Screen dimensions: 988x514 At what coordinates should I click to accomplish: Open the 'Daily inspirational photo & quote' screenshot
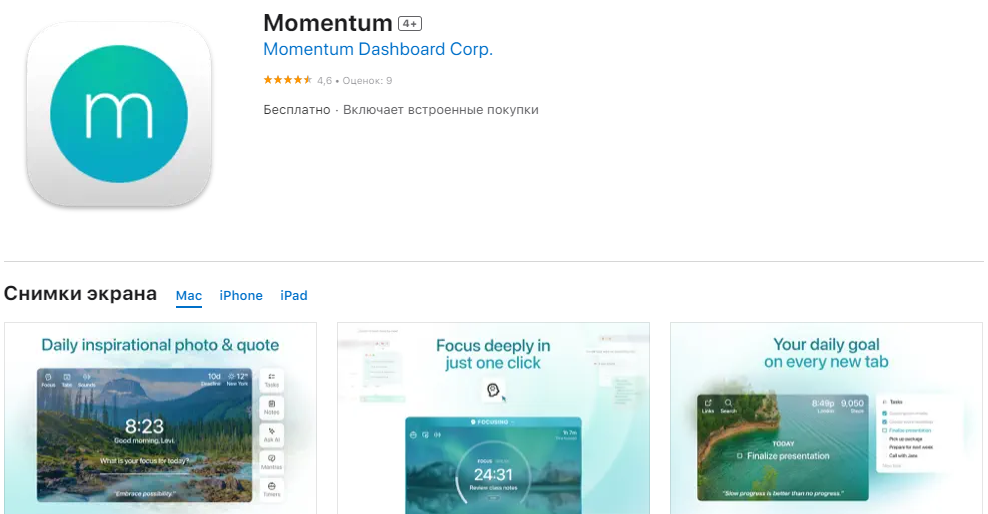(x=160, y=418)
